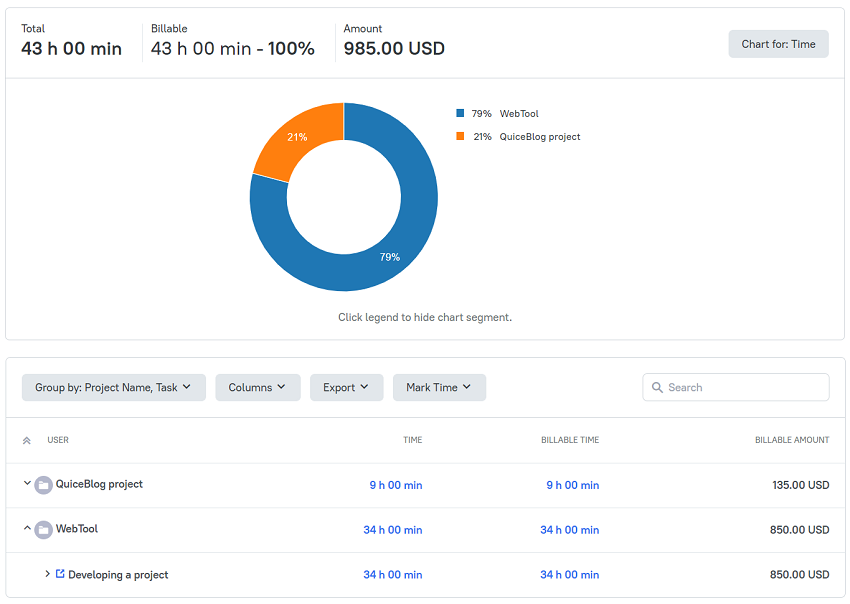Click the QuiceBlog project legend label
850x604 pixels.
pyautogui.click(x=540, y=137)
